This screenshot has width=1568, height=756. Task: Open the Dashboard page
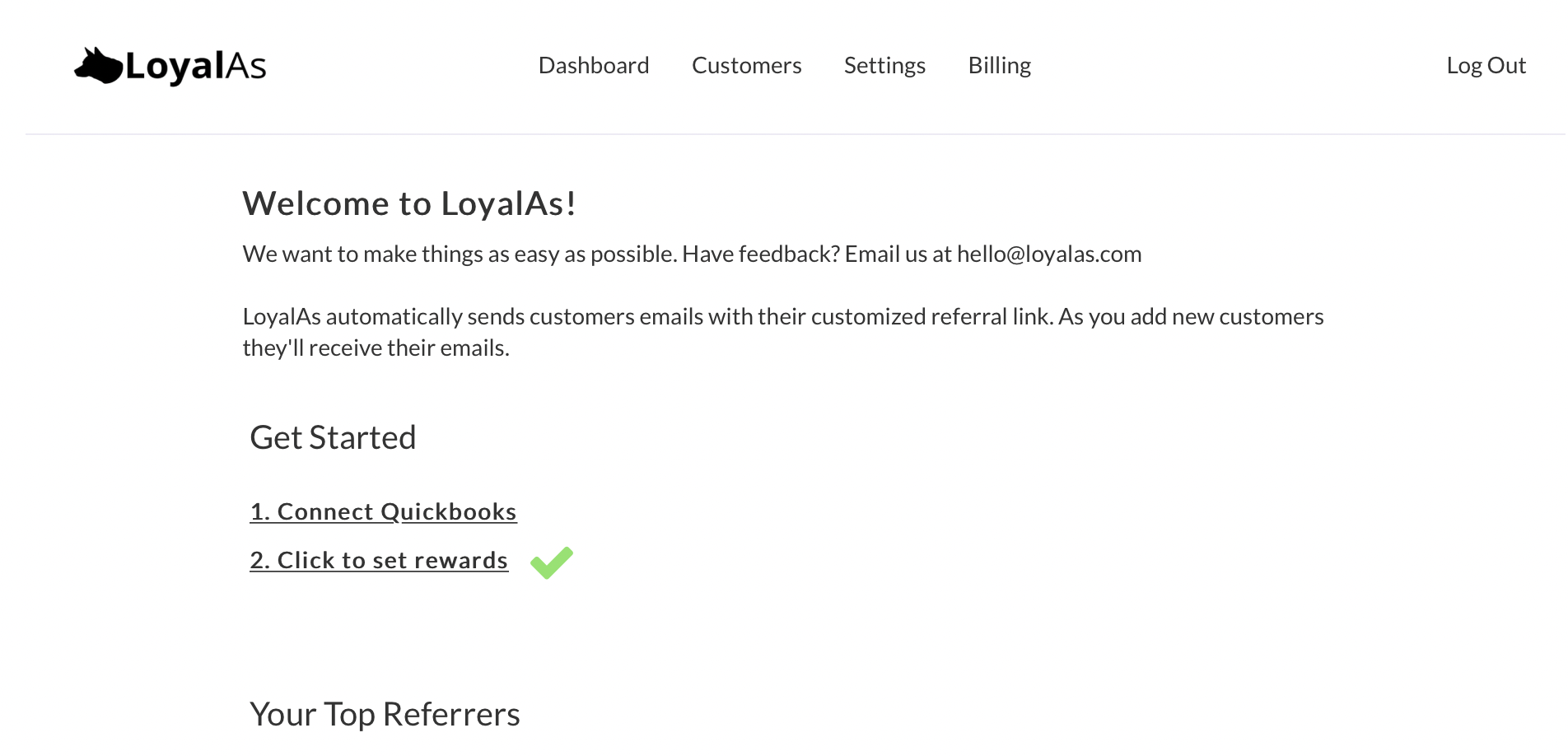[593, 65]
